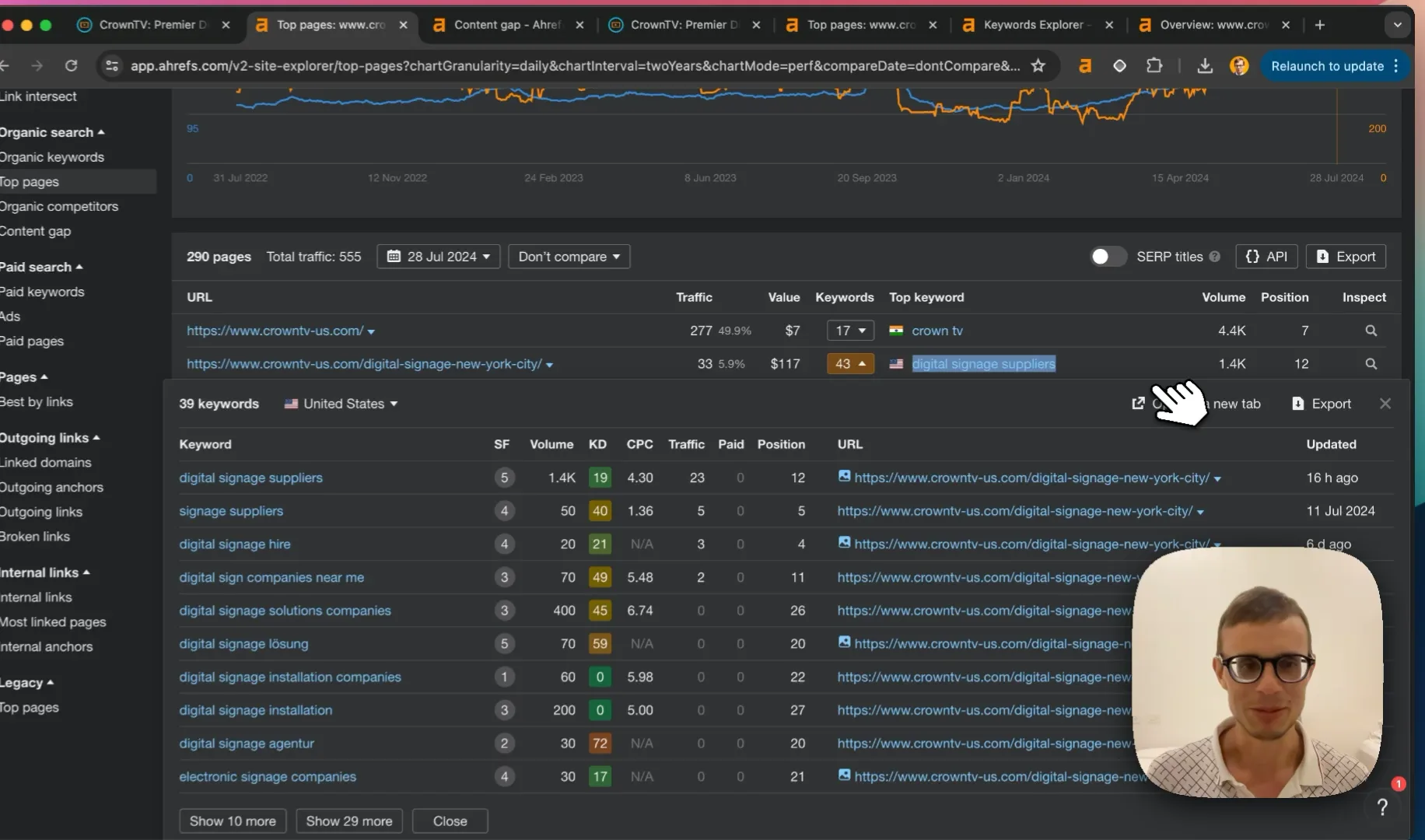This screenshot has width=1425, height=840.
Task: Click Show 10 more button
Action: (233, 821)
